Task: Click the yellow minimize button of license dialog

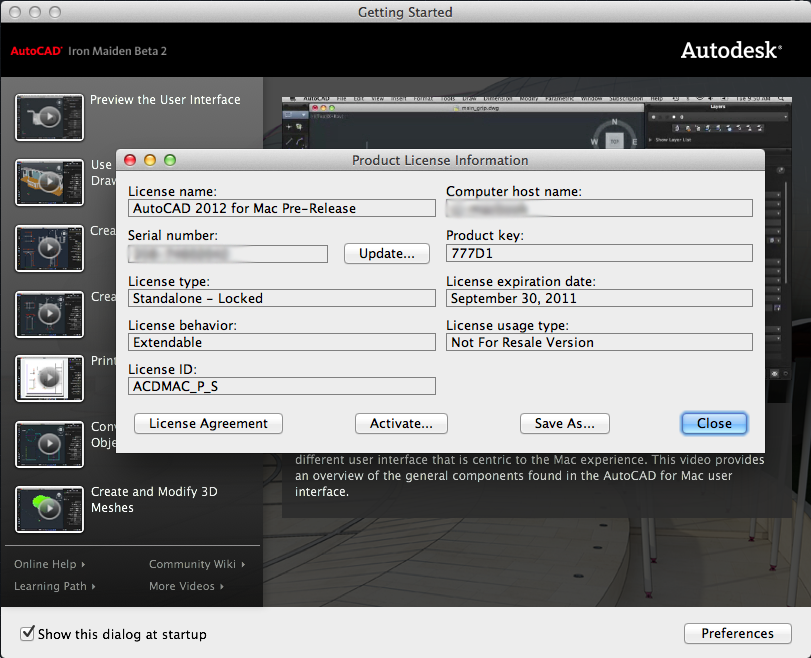Action: point(150,160)
